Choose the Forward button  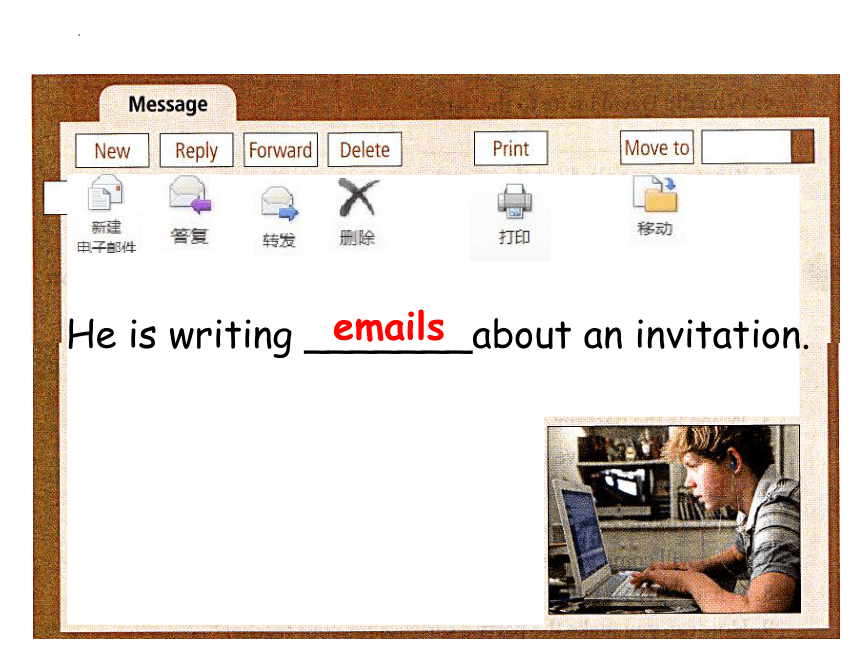pyautogui.click(x=280, y=150)
